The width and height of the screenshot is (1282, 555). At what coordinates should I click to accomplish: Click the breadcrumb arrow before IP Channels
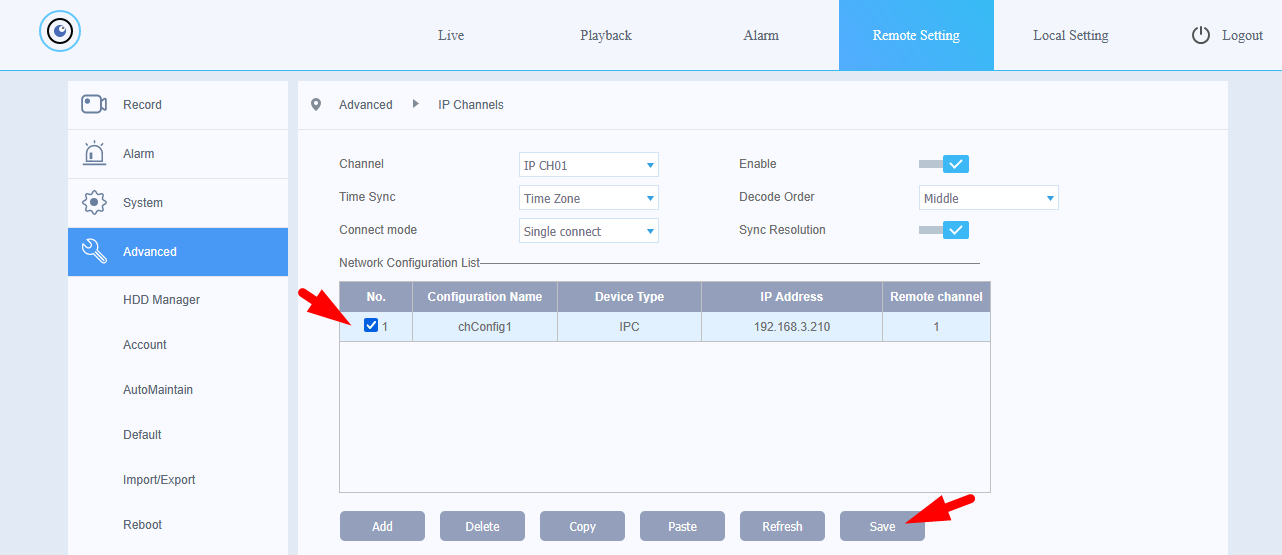click(415, 104)
